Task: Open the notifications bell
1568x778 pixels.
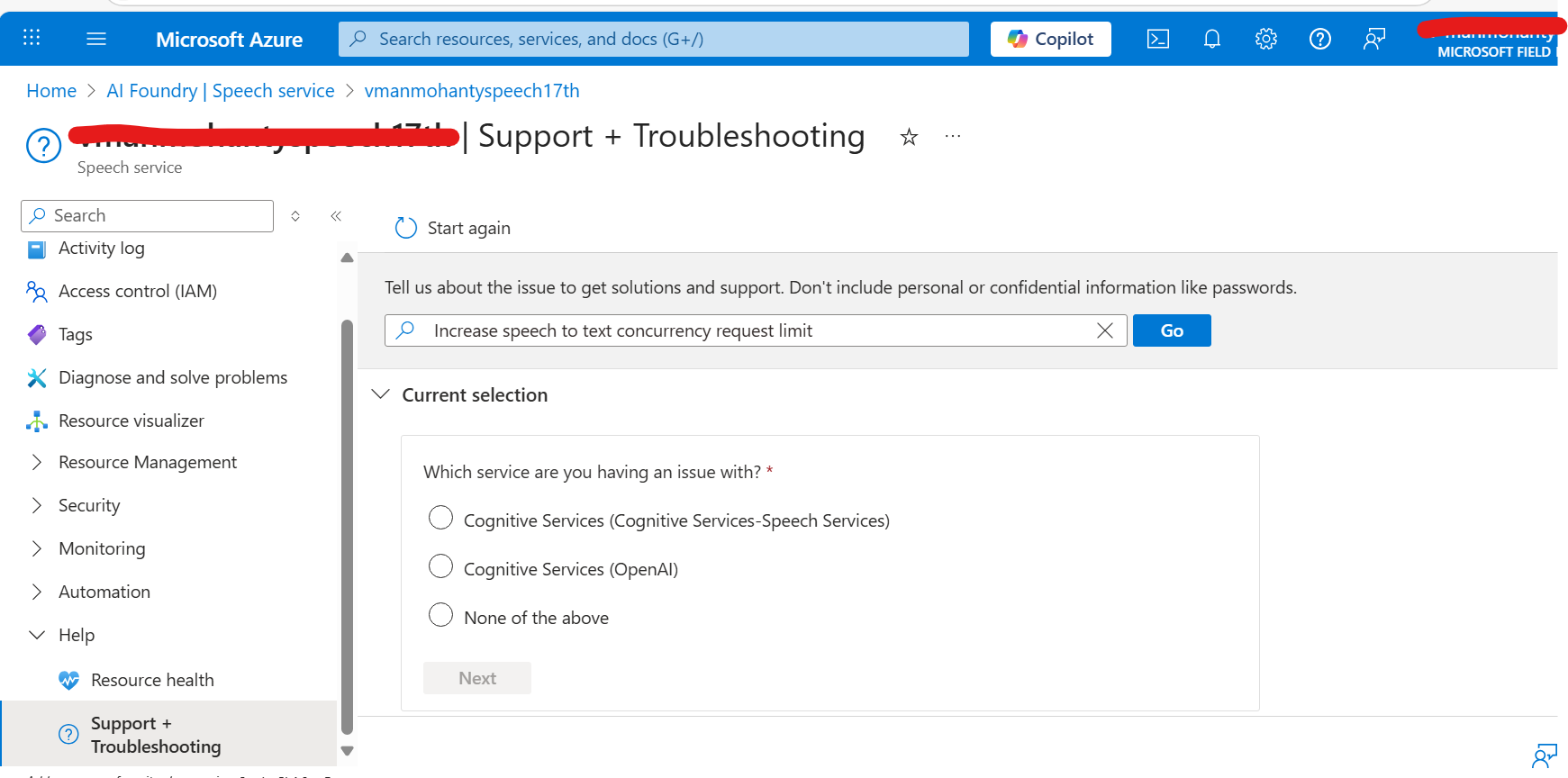Action: click(x=1212, y=39)
